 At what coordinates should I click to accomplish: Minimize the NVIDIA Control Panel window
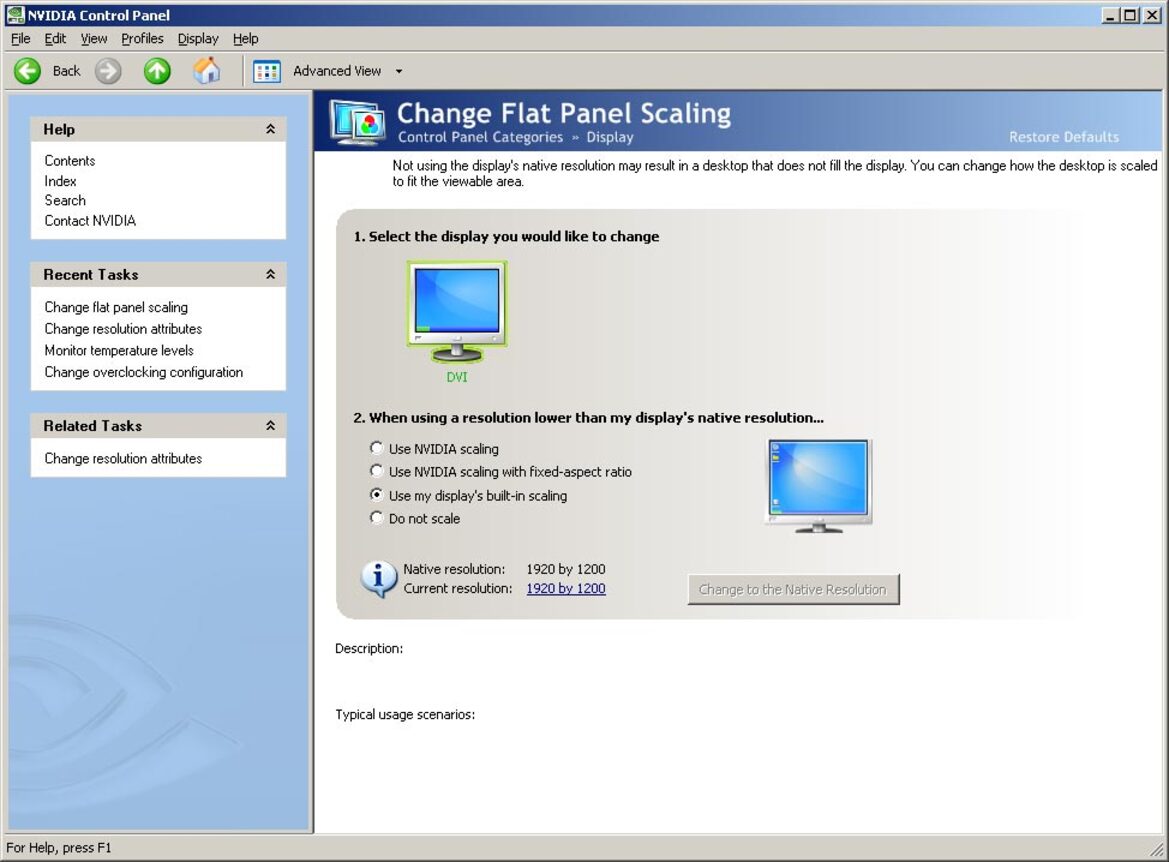tap(1111, 15)
